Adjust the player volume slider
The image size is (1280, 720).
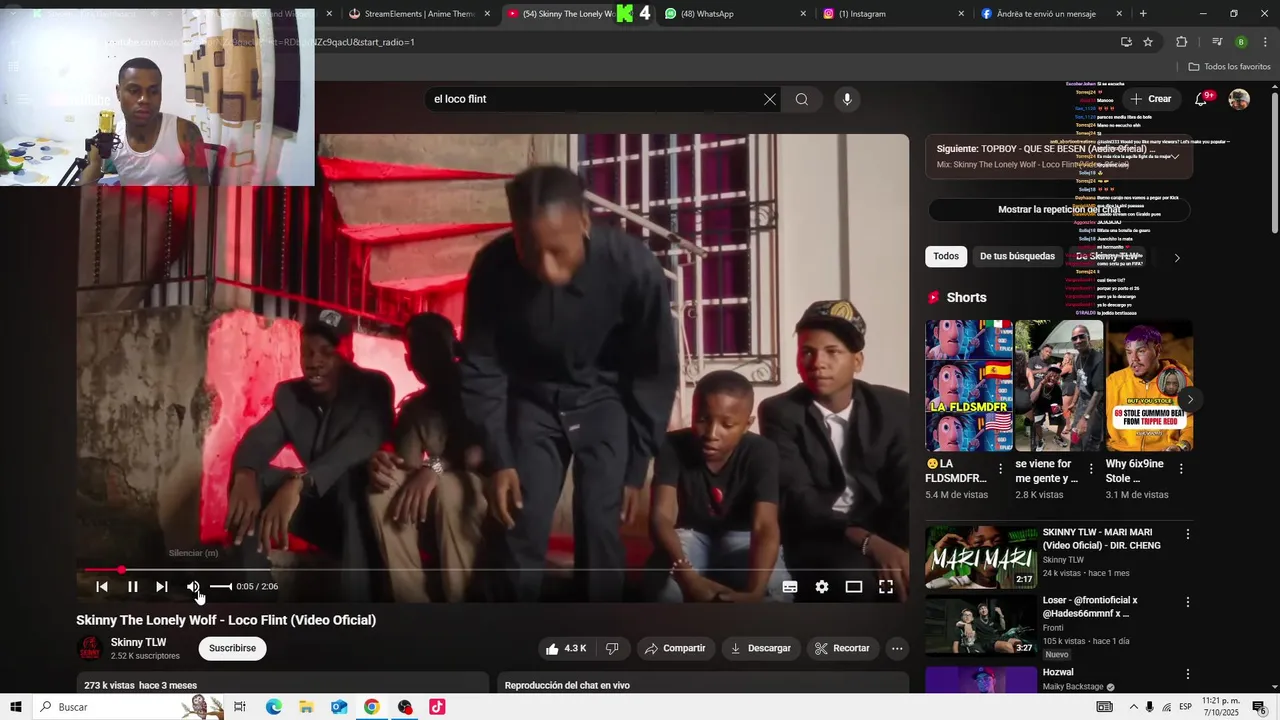(x=221, y=587)
